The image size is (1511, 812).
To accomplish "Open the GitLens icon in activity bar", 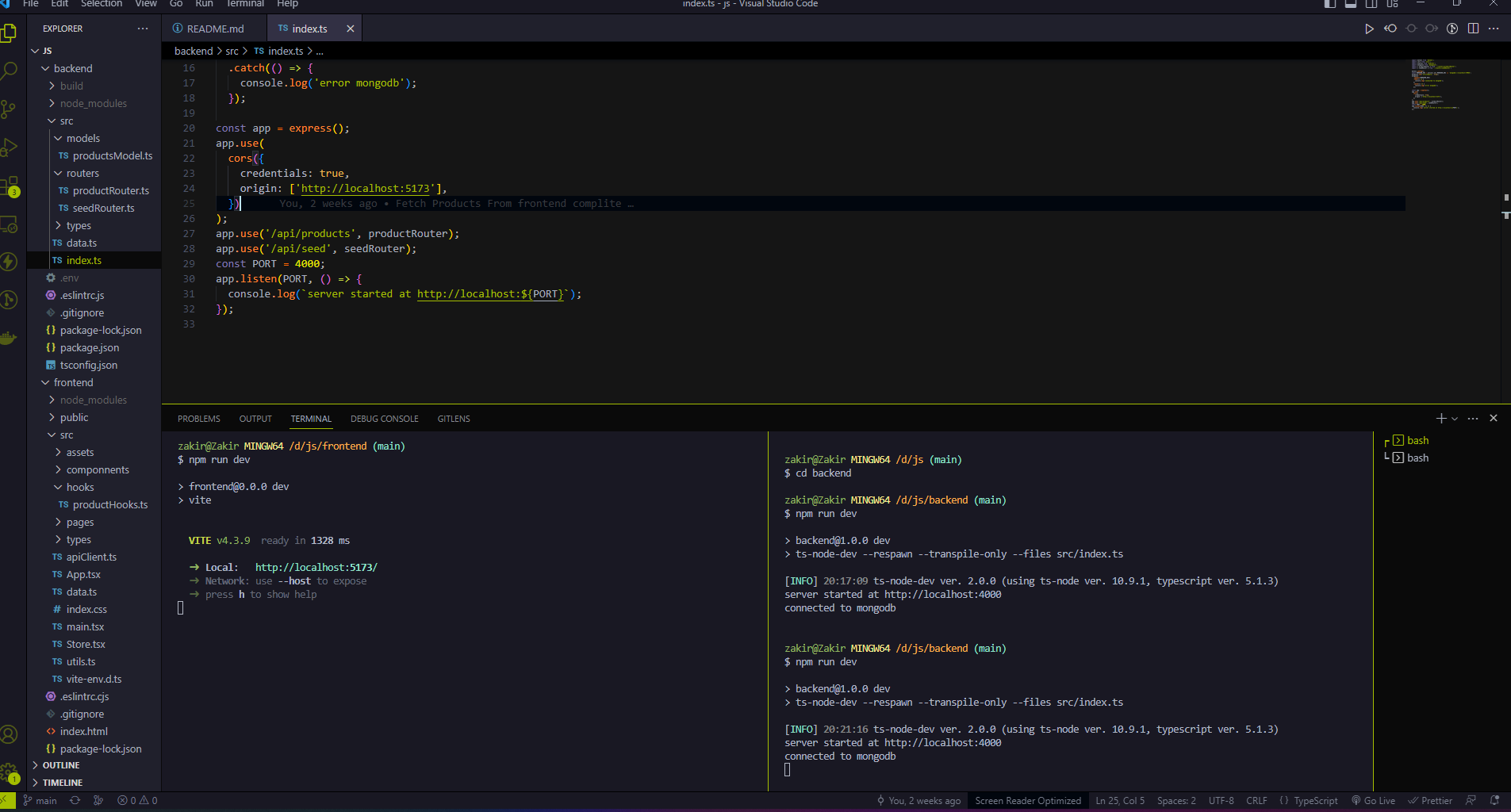I will [x=10, y=300].
